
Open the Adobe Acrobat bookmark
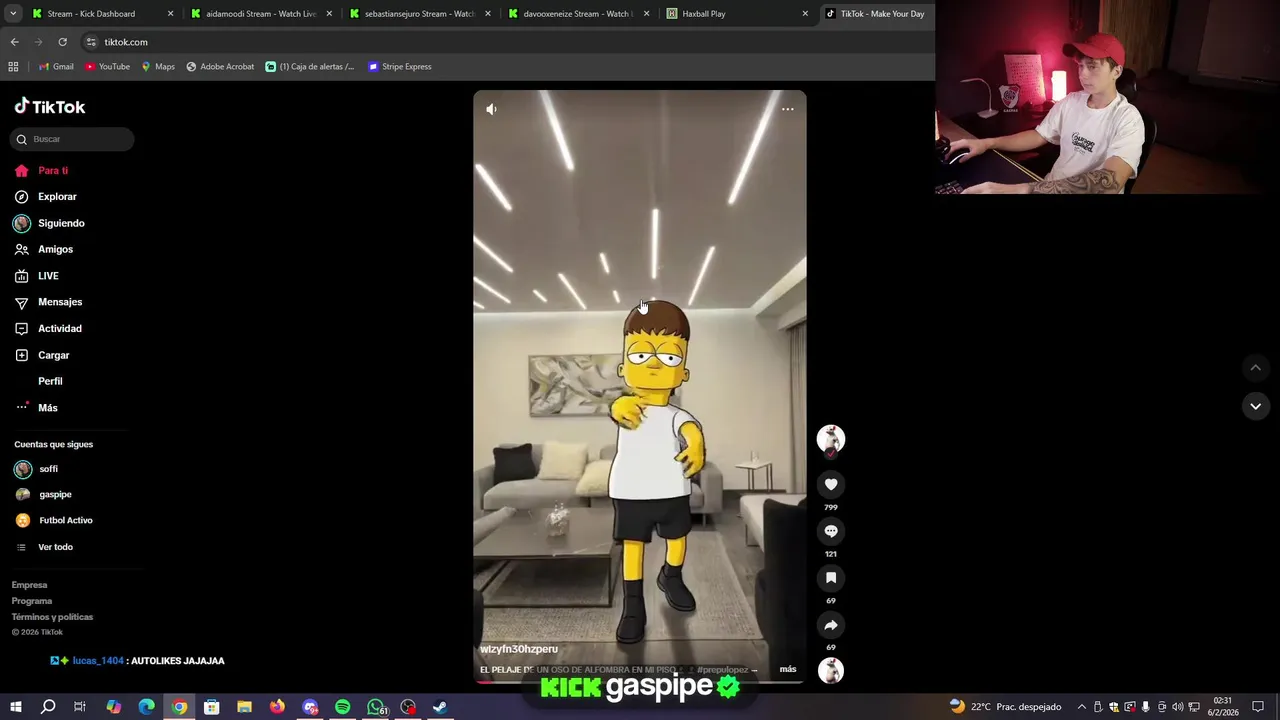coord(220,67)
